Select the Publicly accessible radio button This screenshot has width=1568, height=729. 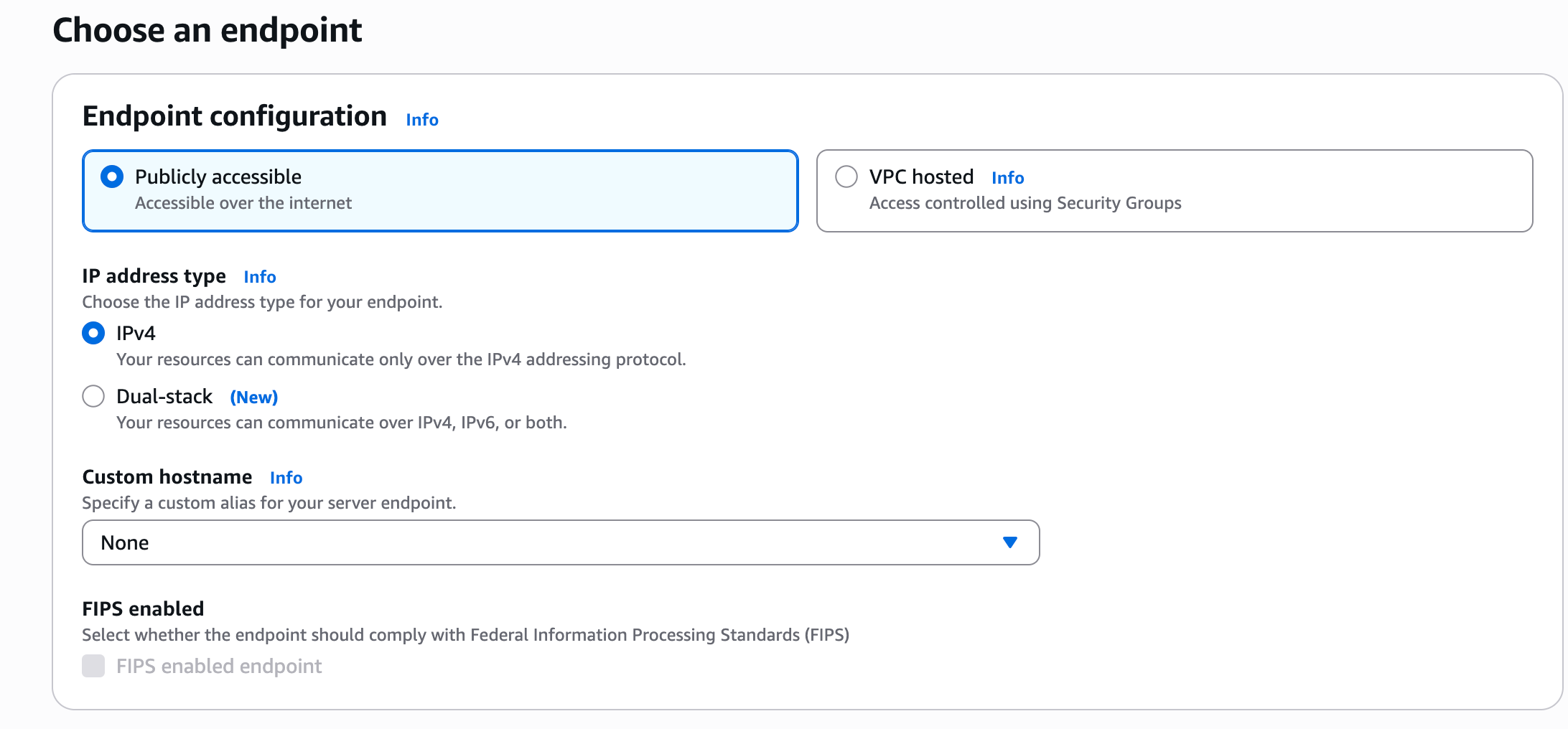click(112, 177)
